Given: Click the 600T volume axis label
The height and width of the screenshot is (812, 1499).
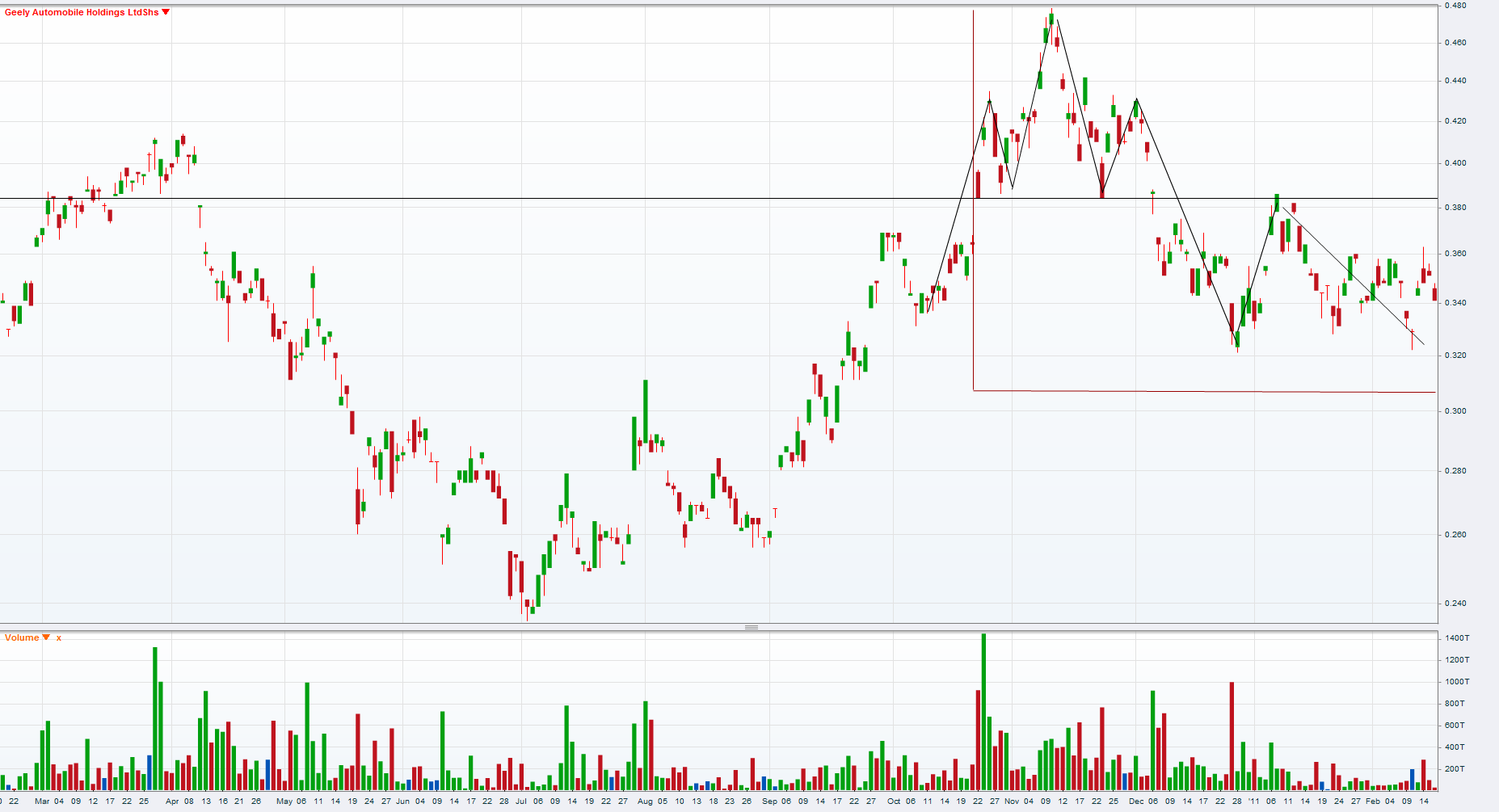Looking at the screenshot, I should 1455,726.
